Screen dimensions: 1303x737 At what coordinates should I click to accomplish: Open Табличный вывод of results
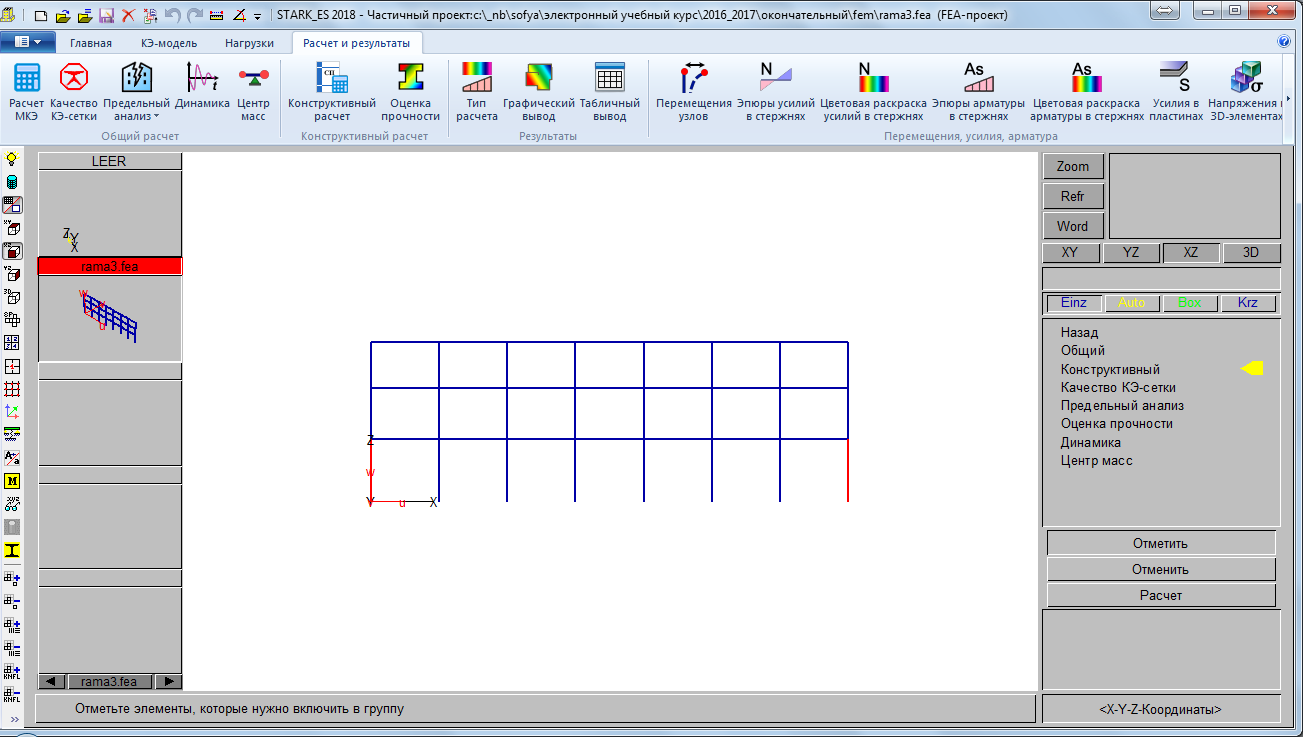pos(610,92)
